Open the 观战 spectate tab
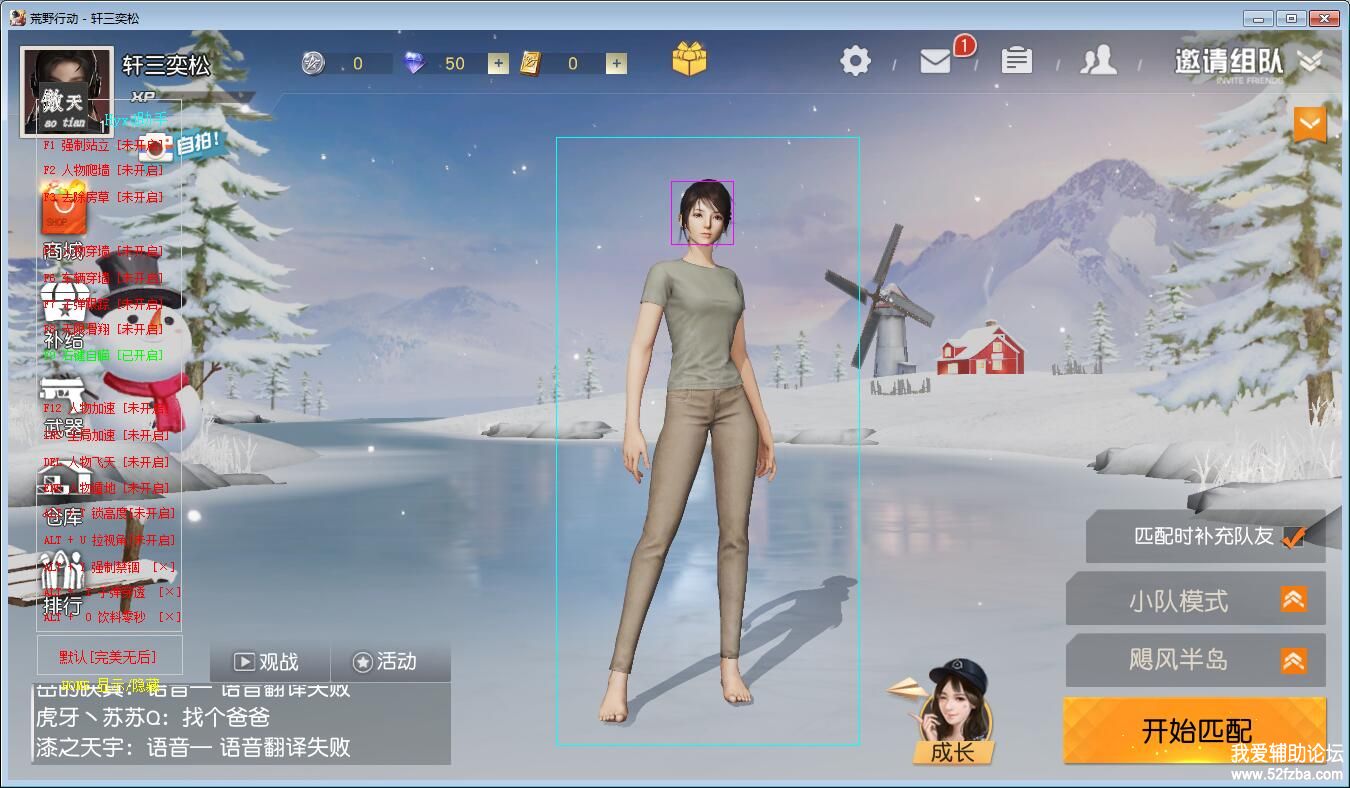Viewport: 1350px width, 788px height. coord(269,661)
